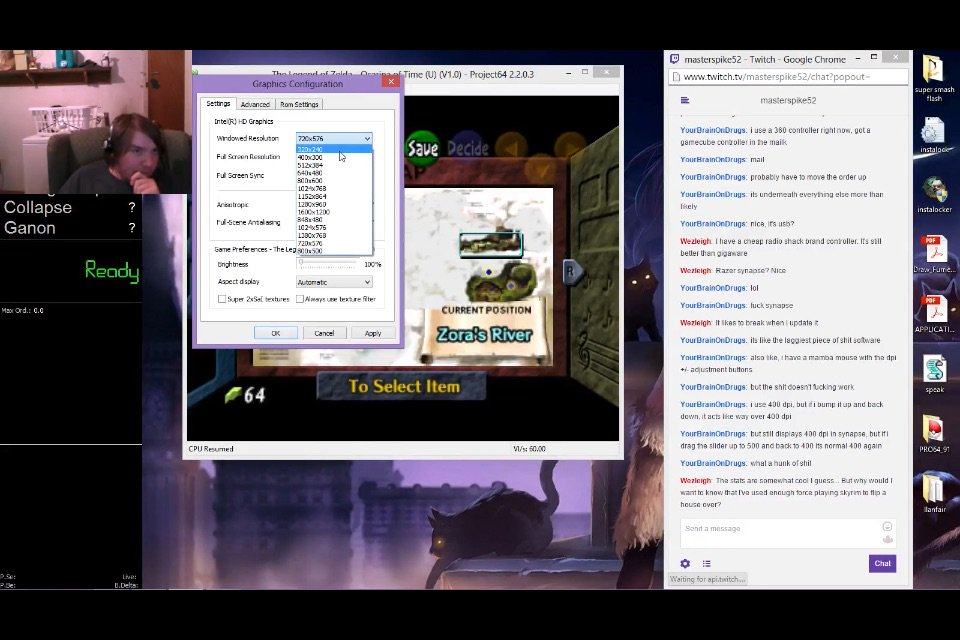Open the instalocker desktop shortcut

934,195
